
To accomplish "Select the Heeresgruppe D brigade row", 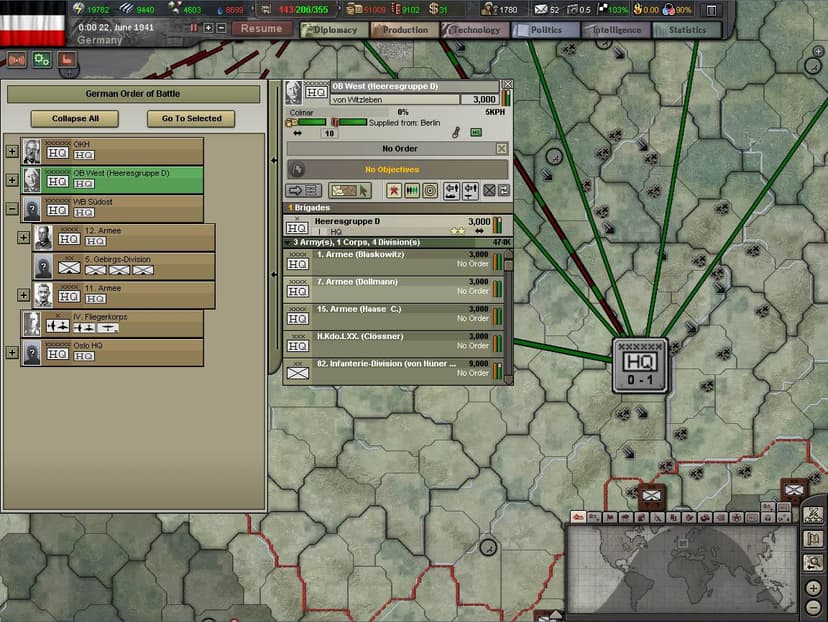I will [398, 225].
